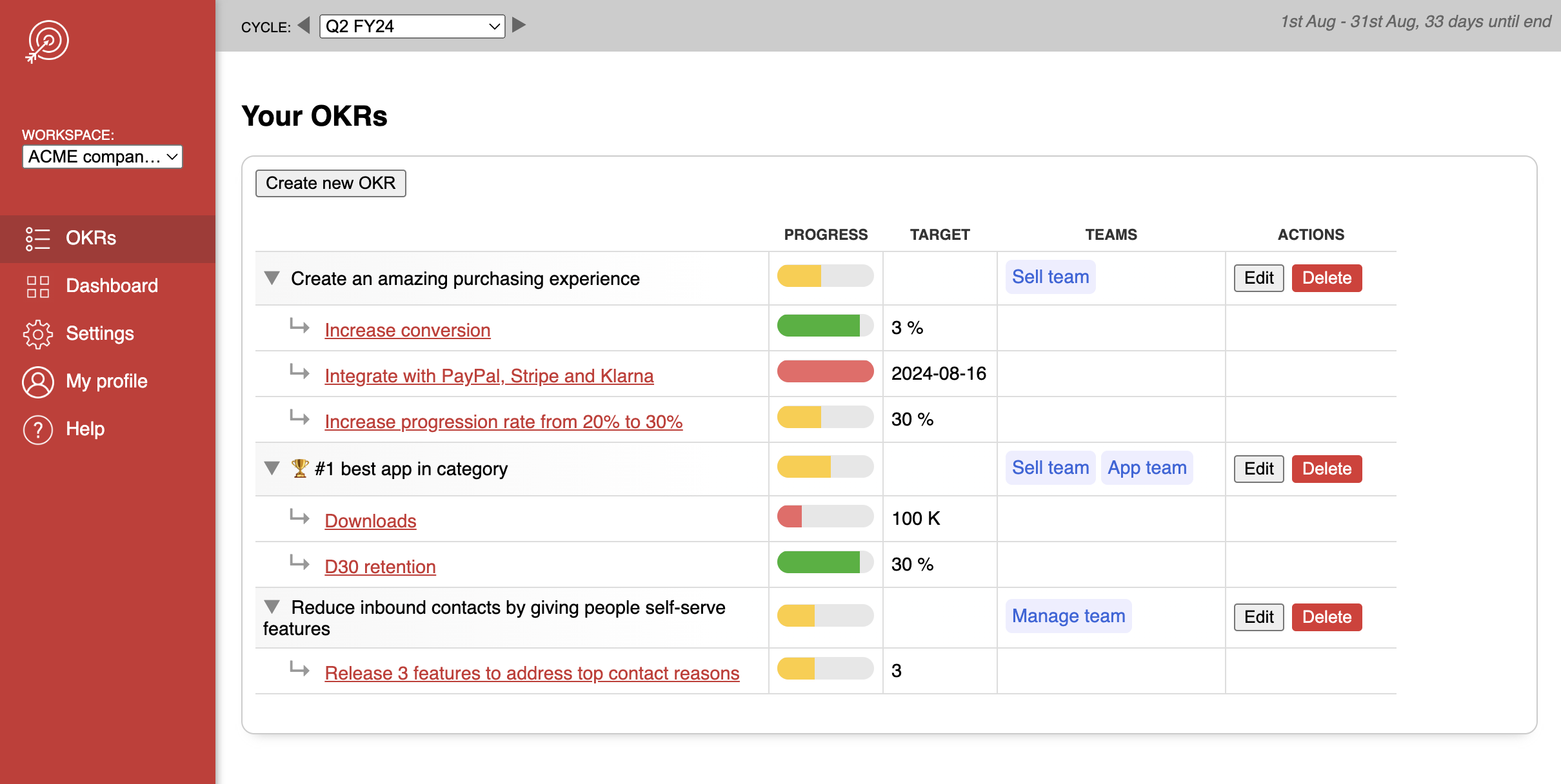Navigate to Dashboard menu item

point(111,286)
